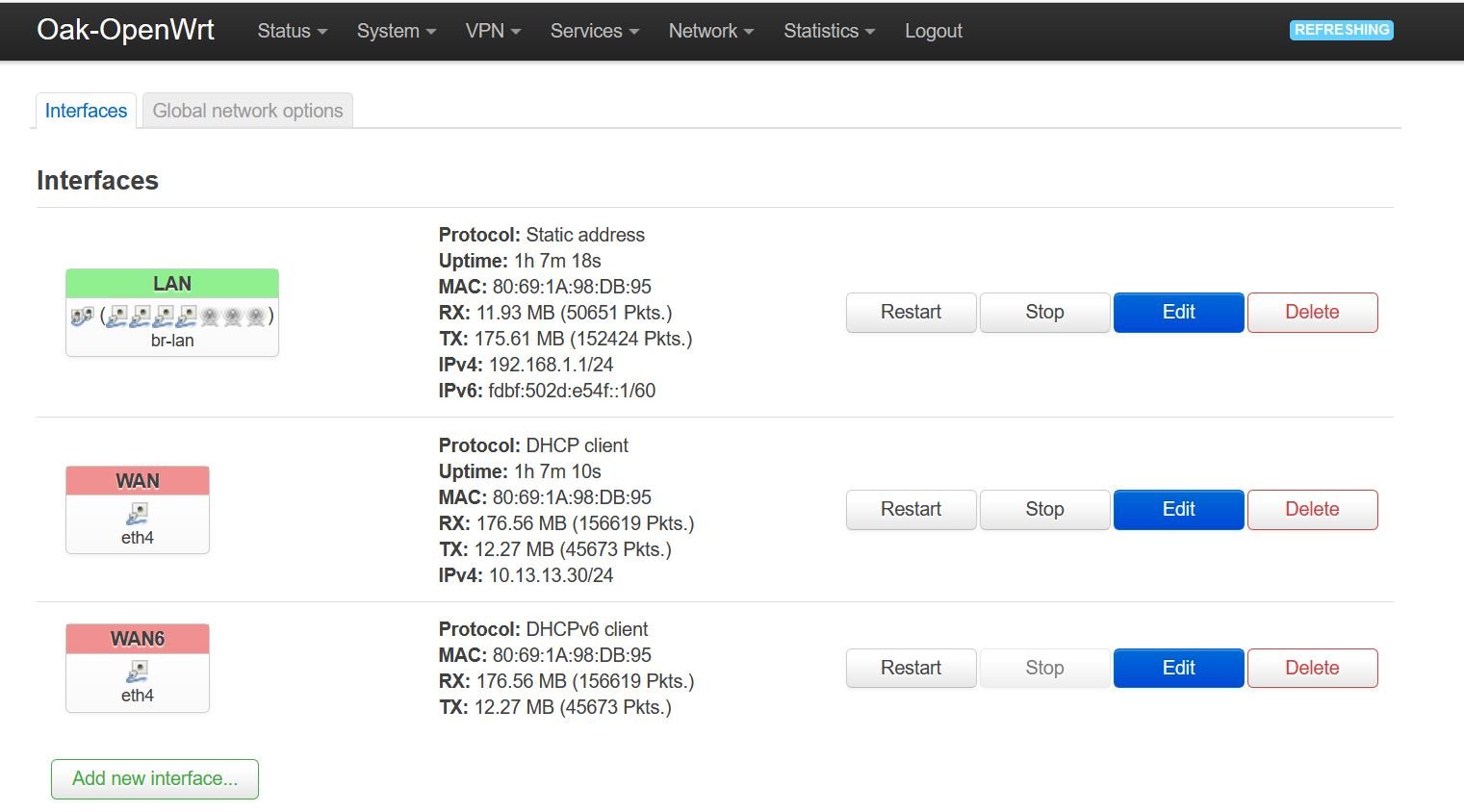Click the br-lan bridge icon in LAN box
The height and width of the screenshot is (812, 1464).
pyautogui.click(x=82, y=316)
